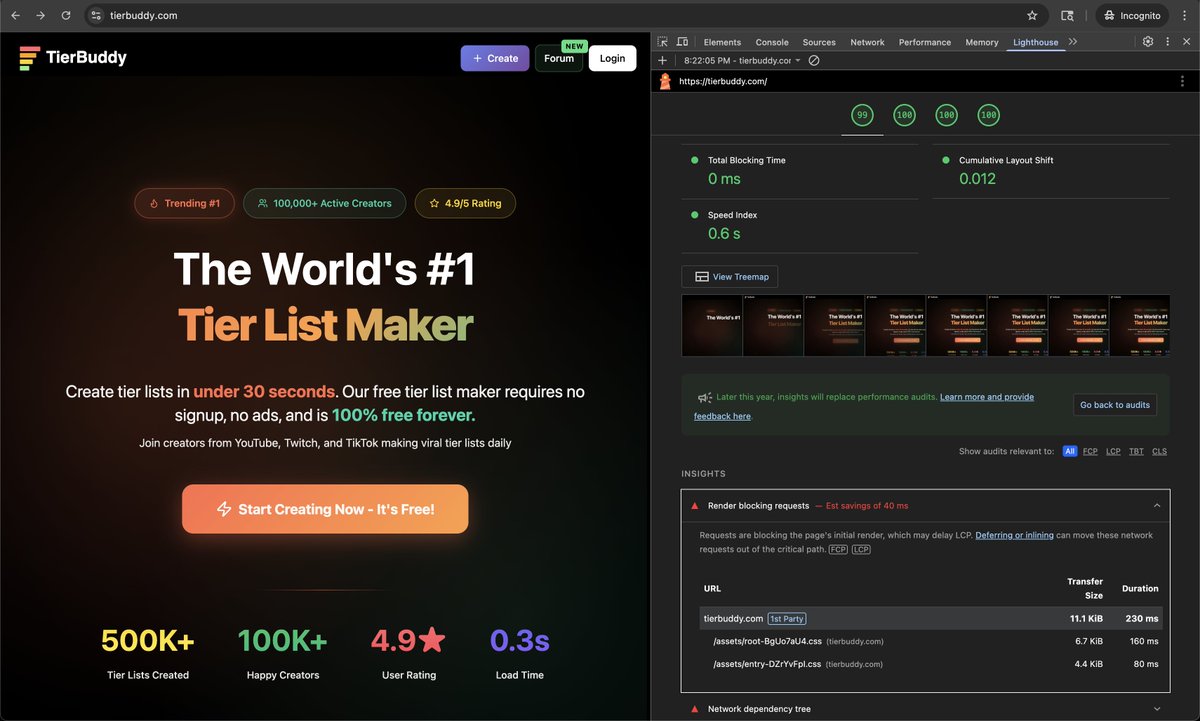Click the Total Blocking Time metric value 0 ms
Image resolution: width=1200 pixels, height=721 pixels.
724,179
